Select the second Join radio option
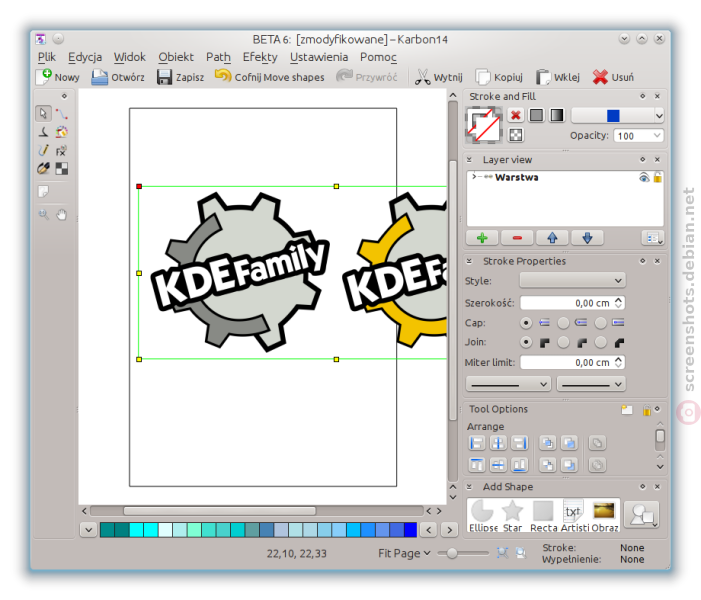This screenshot has width=701, height=600. point(563,342)
